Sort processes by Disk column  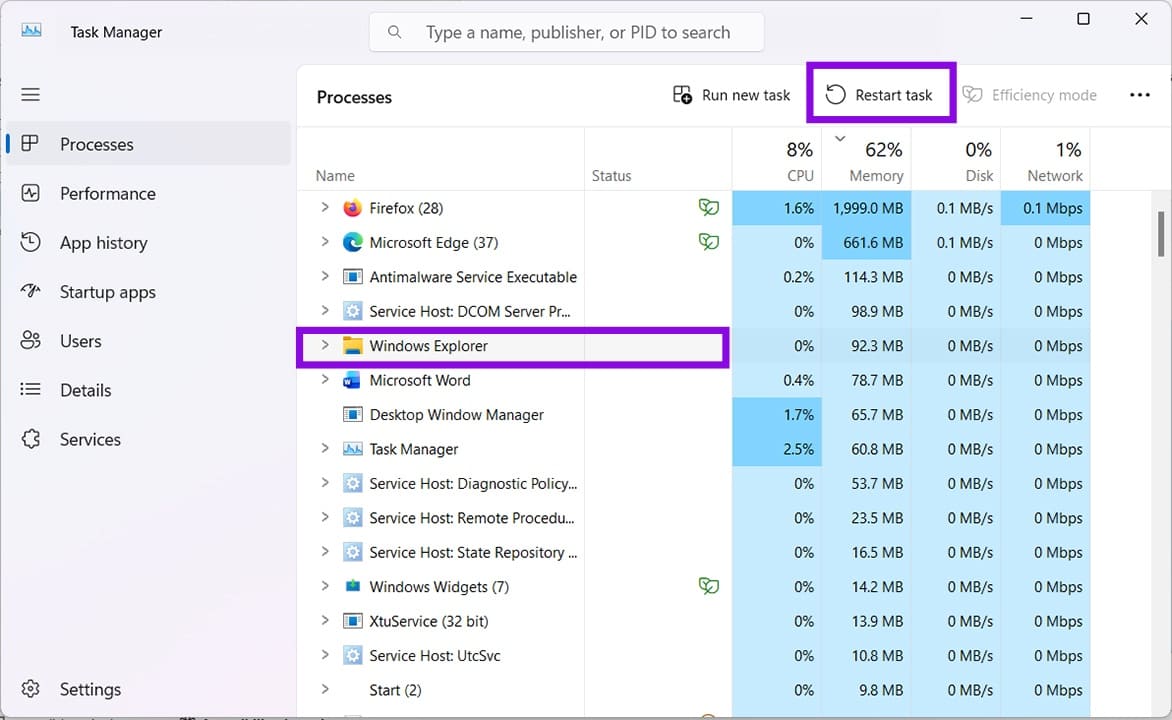point(956,160)
